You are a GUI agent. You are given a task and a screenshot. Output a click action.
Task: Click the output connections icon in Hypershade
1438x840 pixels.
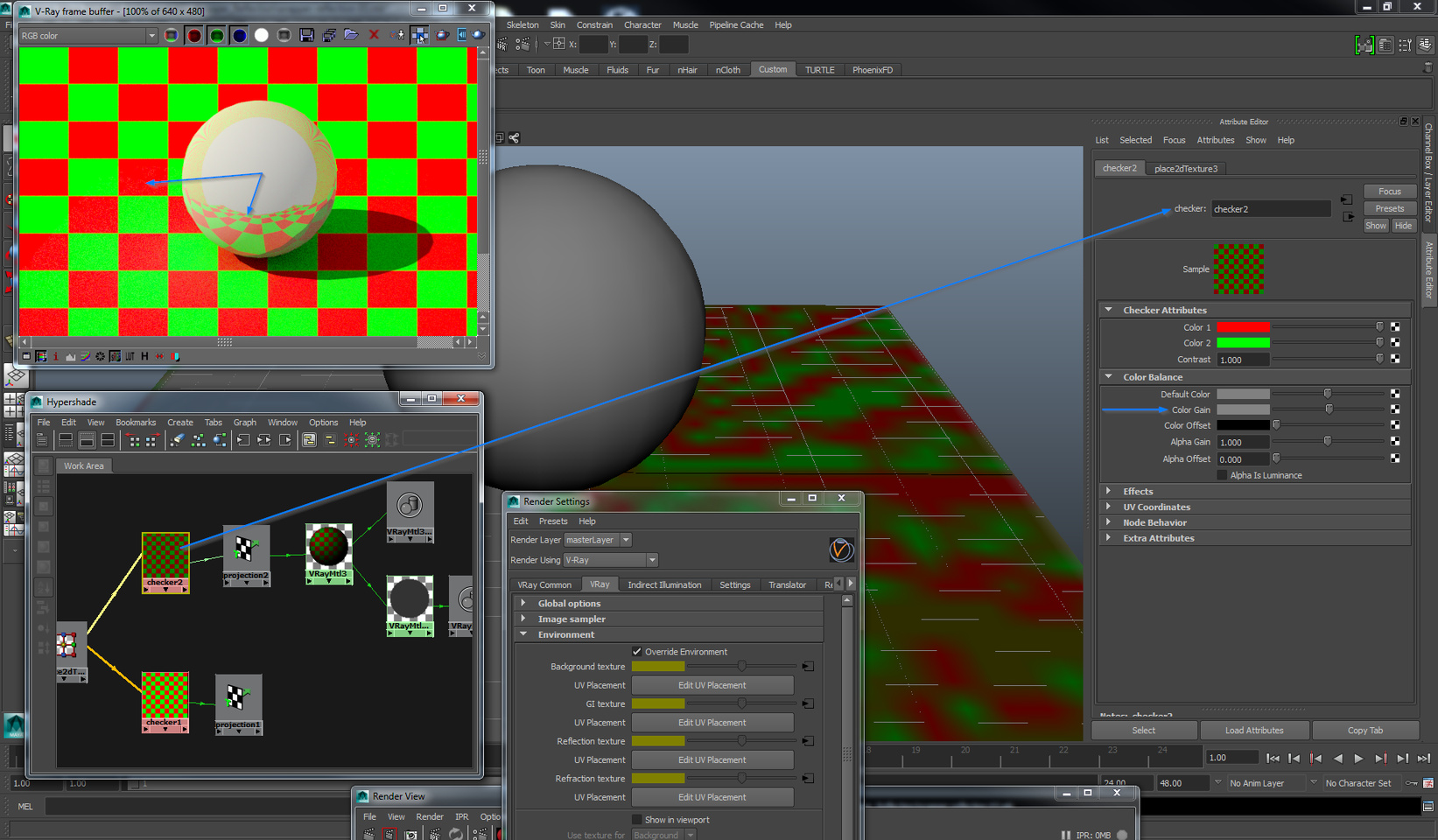pyautogui.click(x=285, y=440)
